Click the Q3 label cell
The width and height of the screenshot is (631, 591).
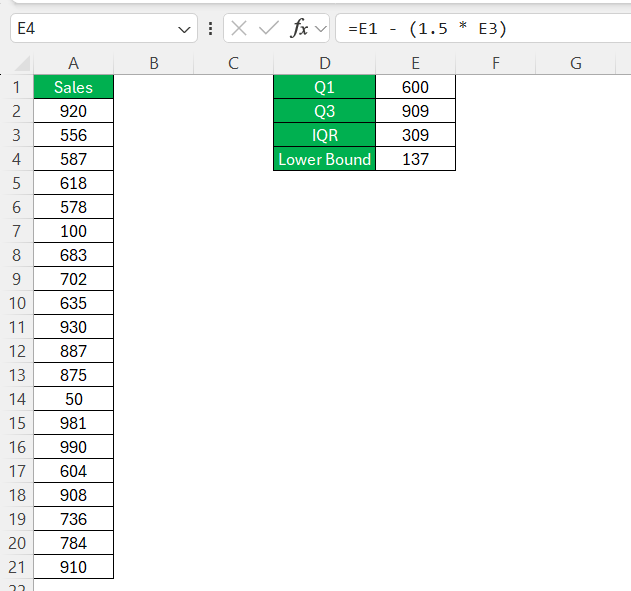coord(324,111)
